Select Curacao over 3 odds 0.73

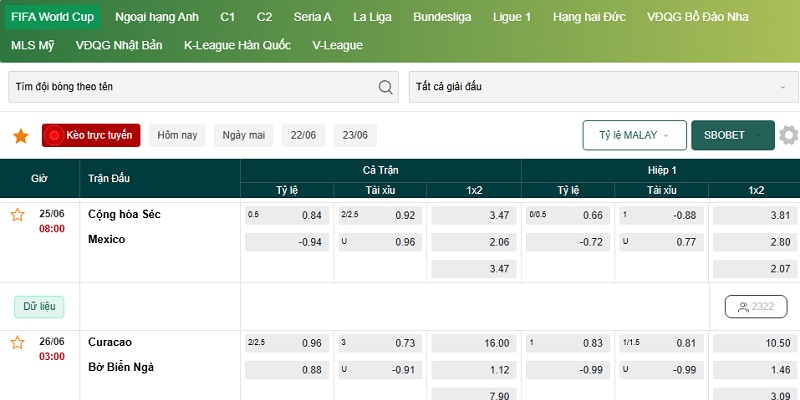tap(380, 343)
